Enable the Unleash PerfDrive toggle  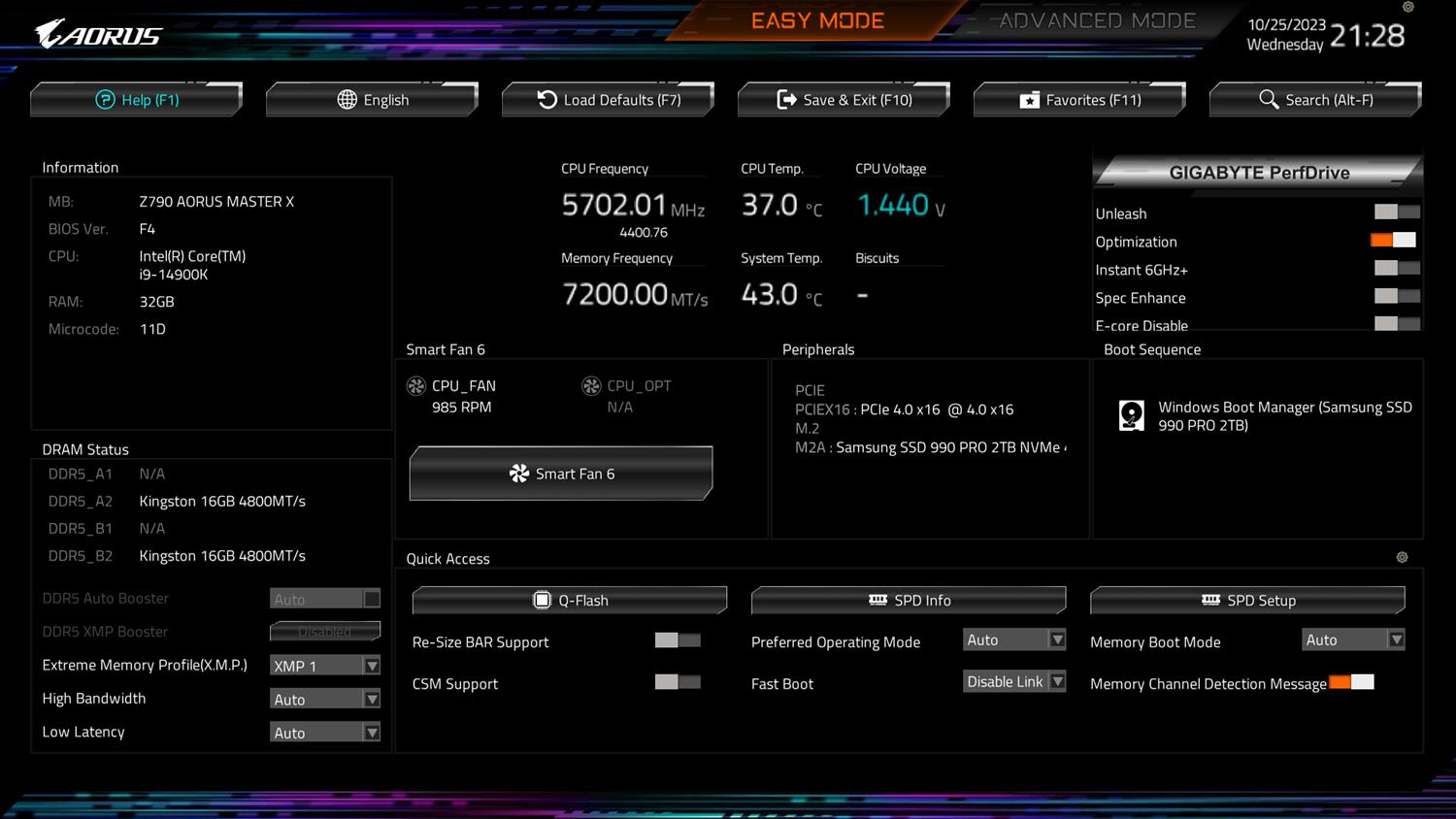coord(1397,213)
